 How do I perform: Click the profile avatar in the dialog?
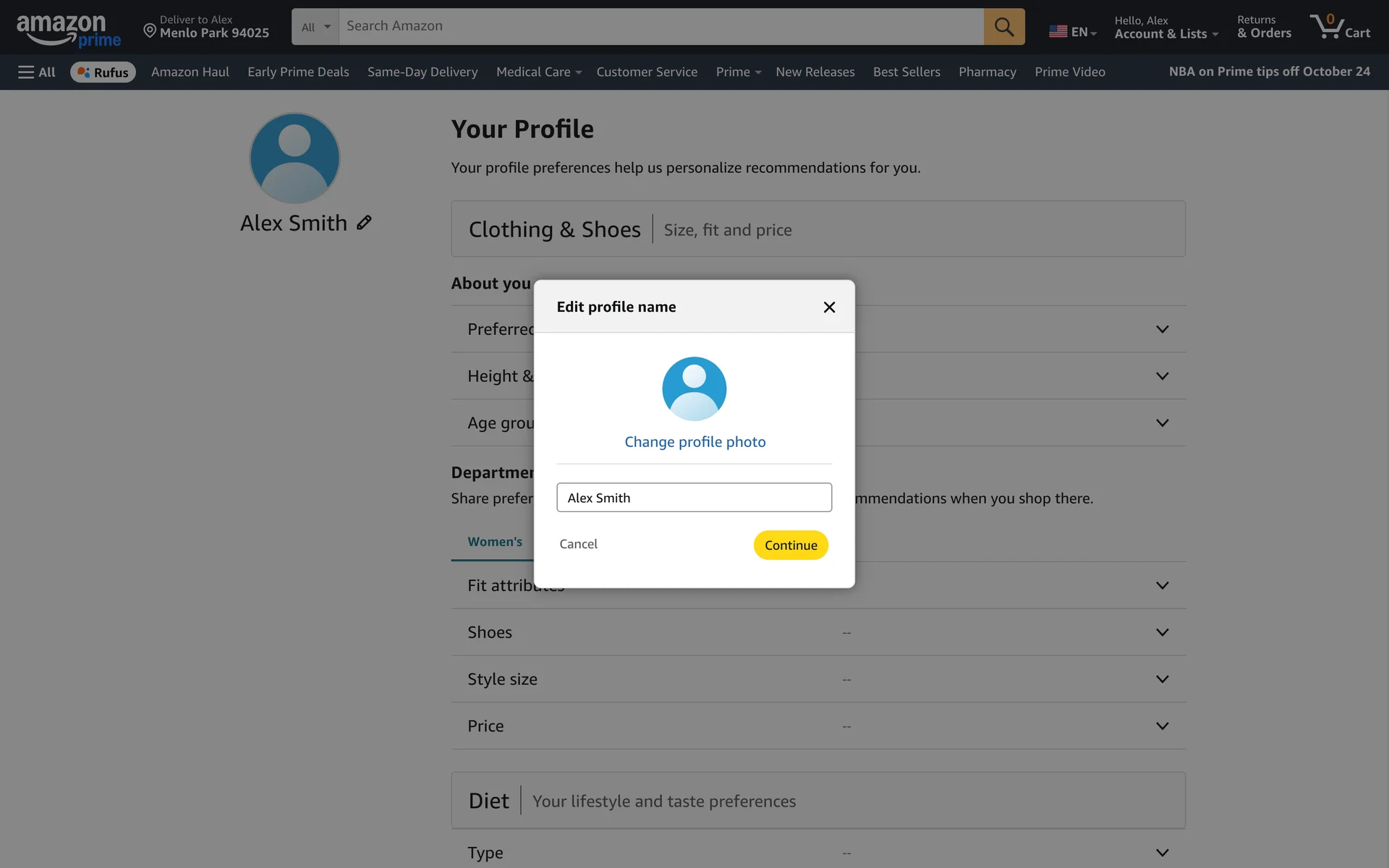click(694, 388)
